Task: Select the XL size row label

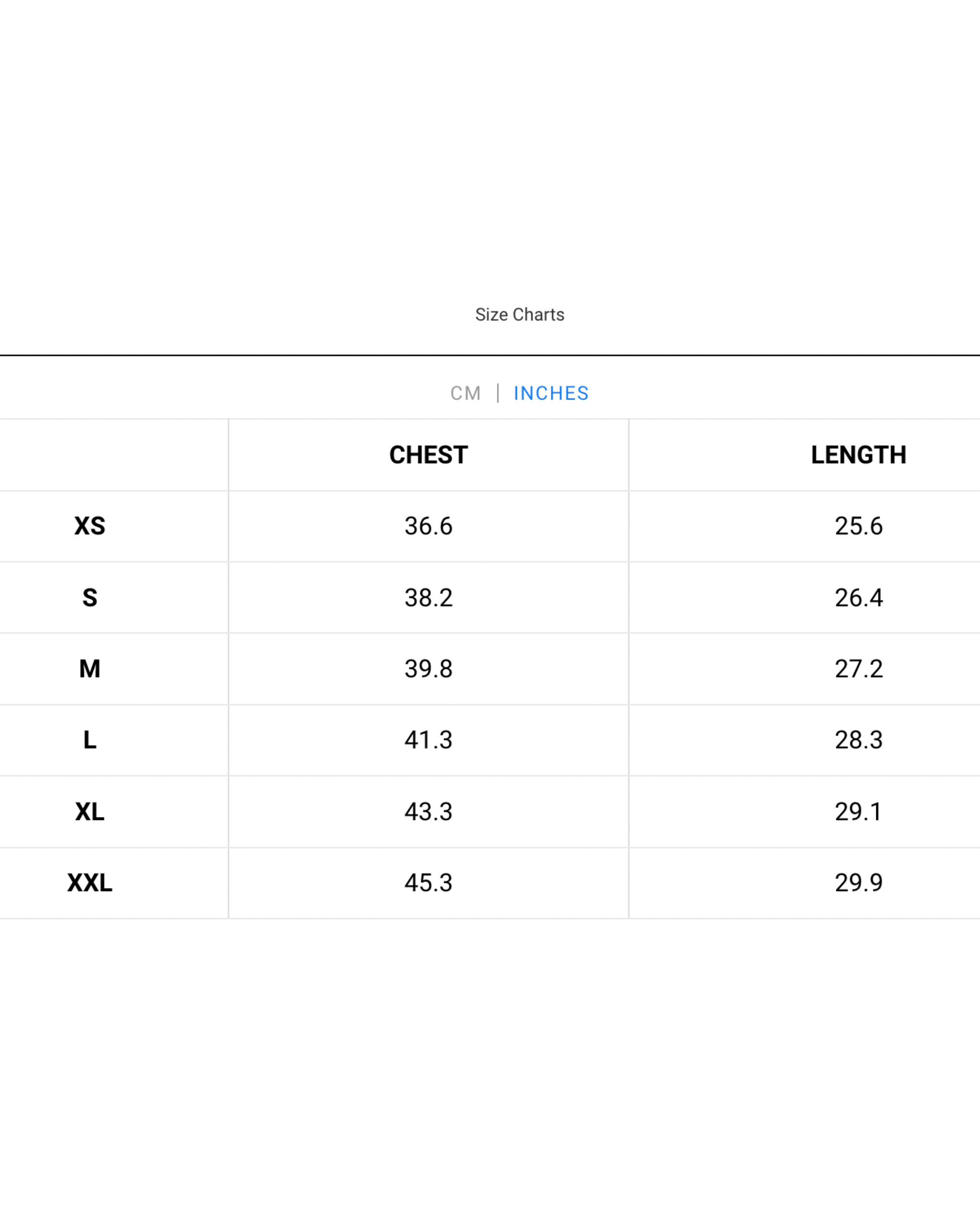Action: (90, 811)
